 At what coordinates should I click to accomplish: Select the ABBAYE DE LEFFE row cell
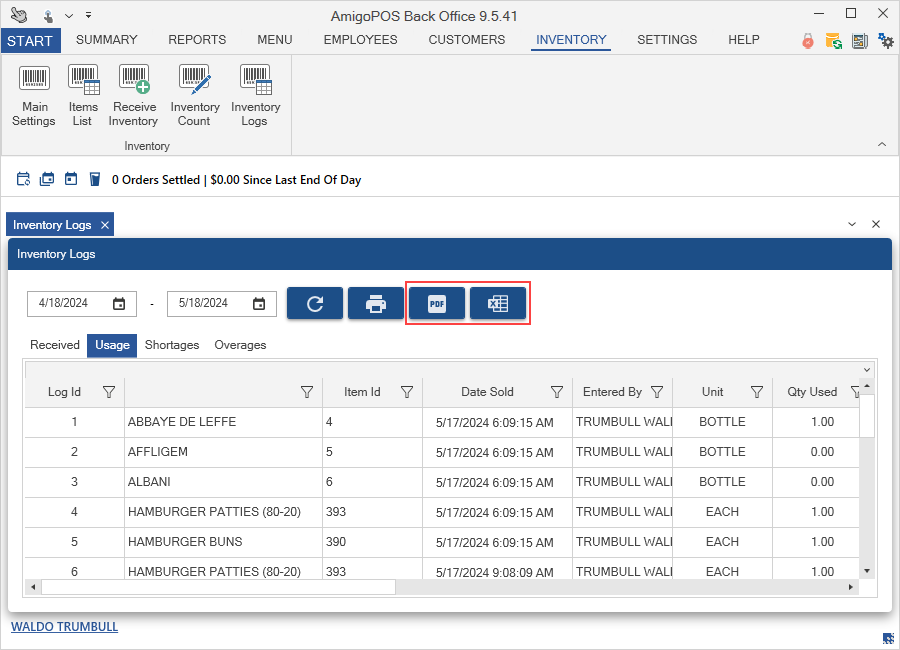223,422
